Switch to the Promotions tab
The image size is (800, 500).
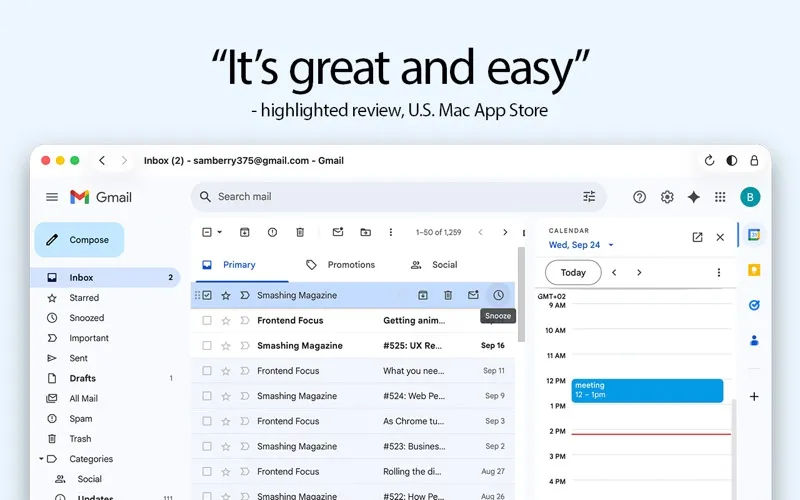[x=340, y=265]
